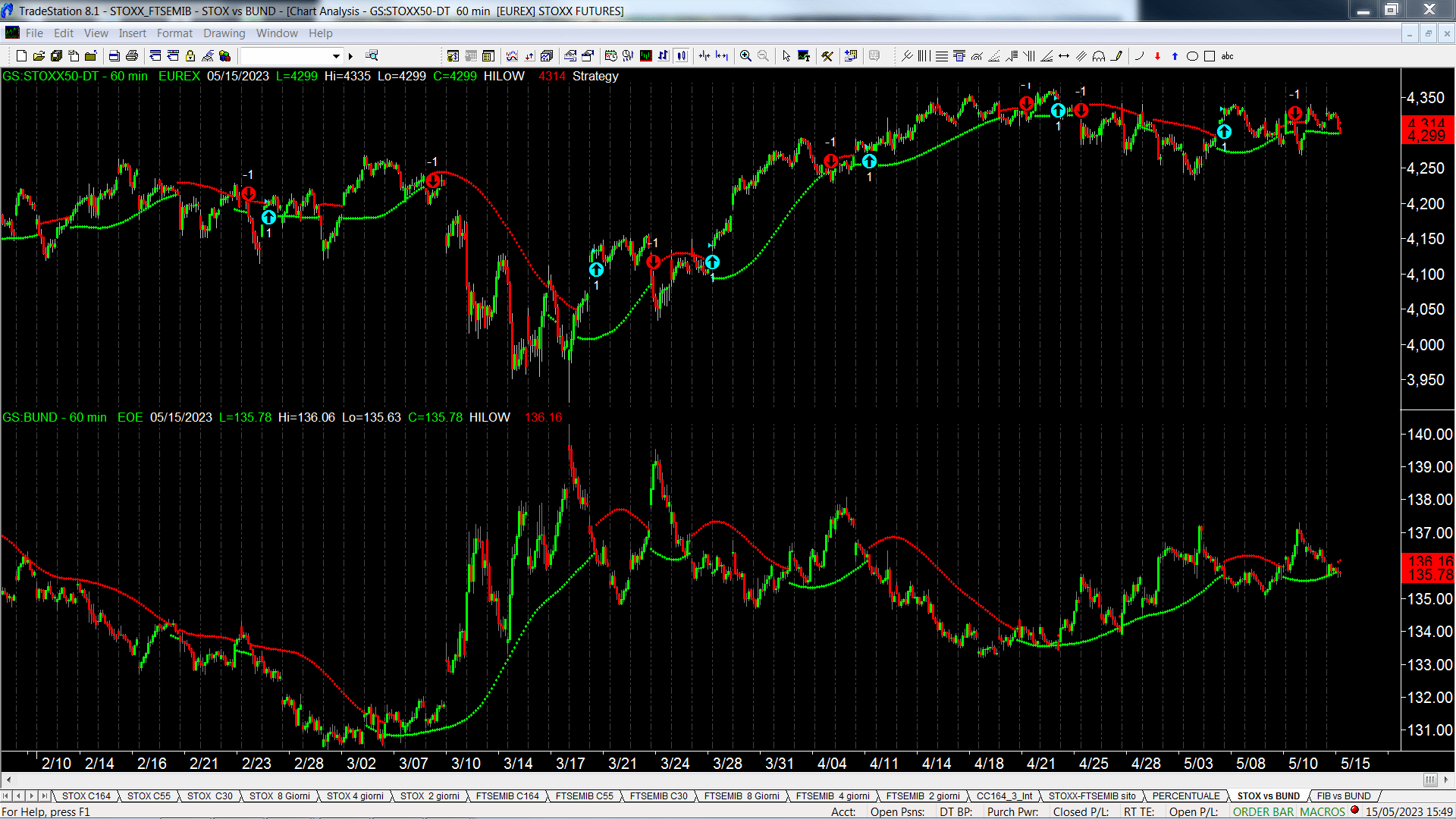The height and width of the screenshot is (819, 1456).
Task: Click the red status indicator beside MACROS
Action: [1354, 811]
